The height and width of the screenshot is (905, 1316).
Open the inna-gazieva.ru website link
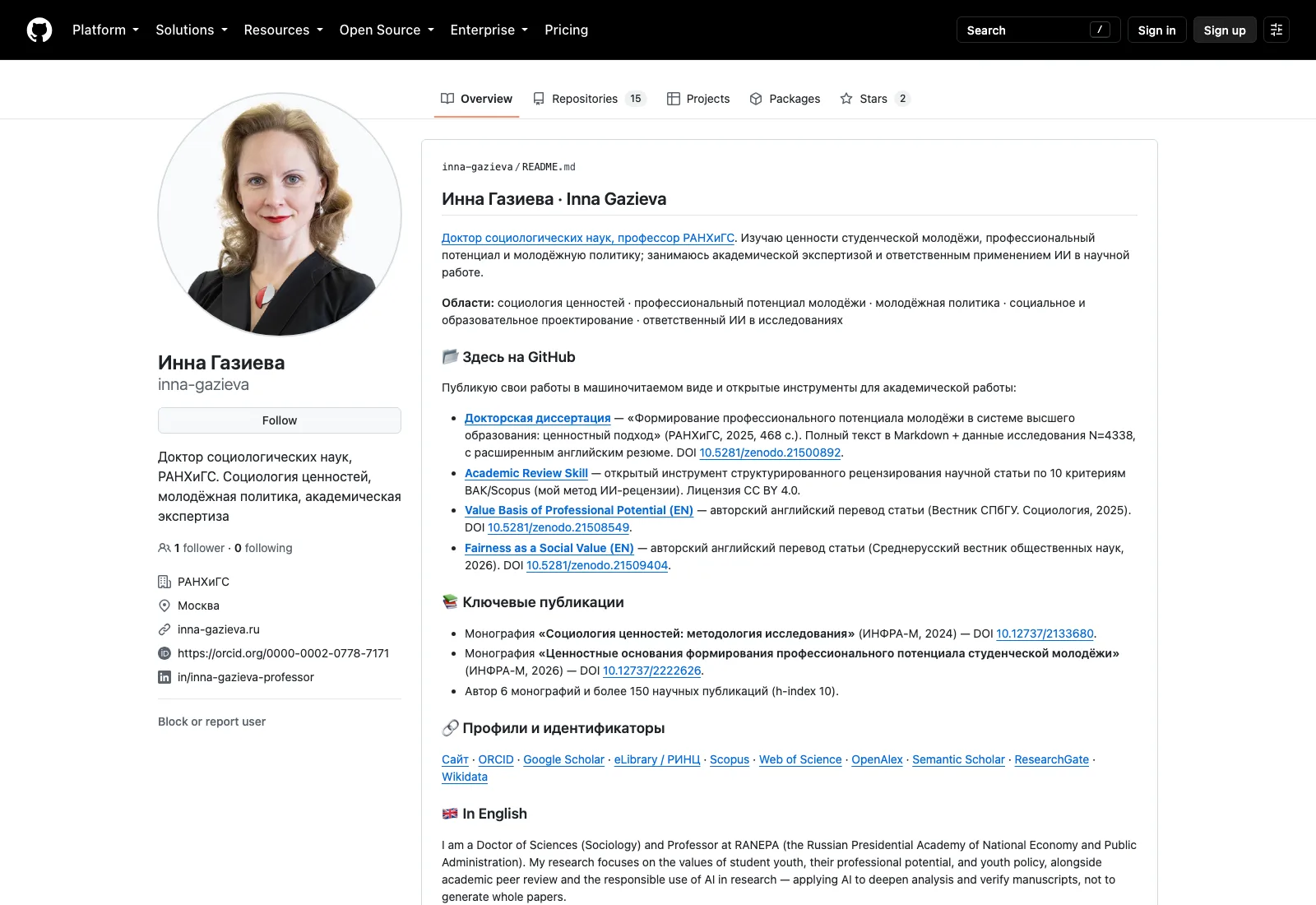[x=219, y=629]
